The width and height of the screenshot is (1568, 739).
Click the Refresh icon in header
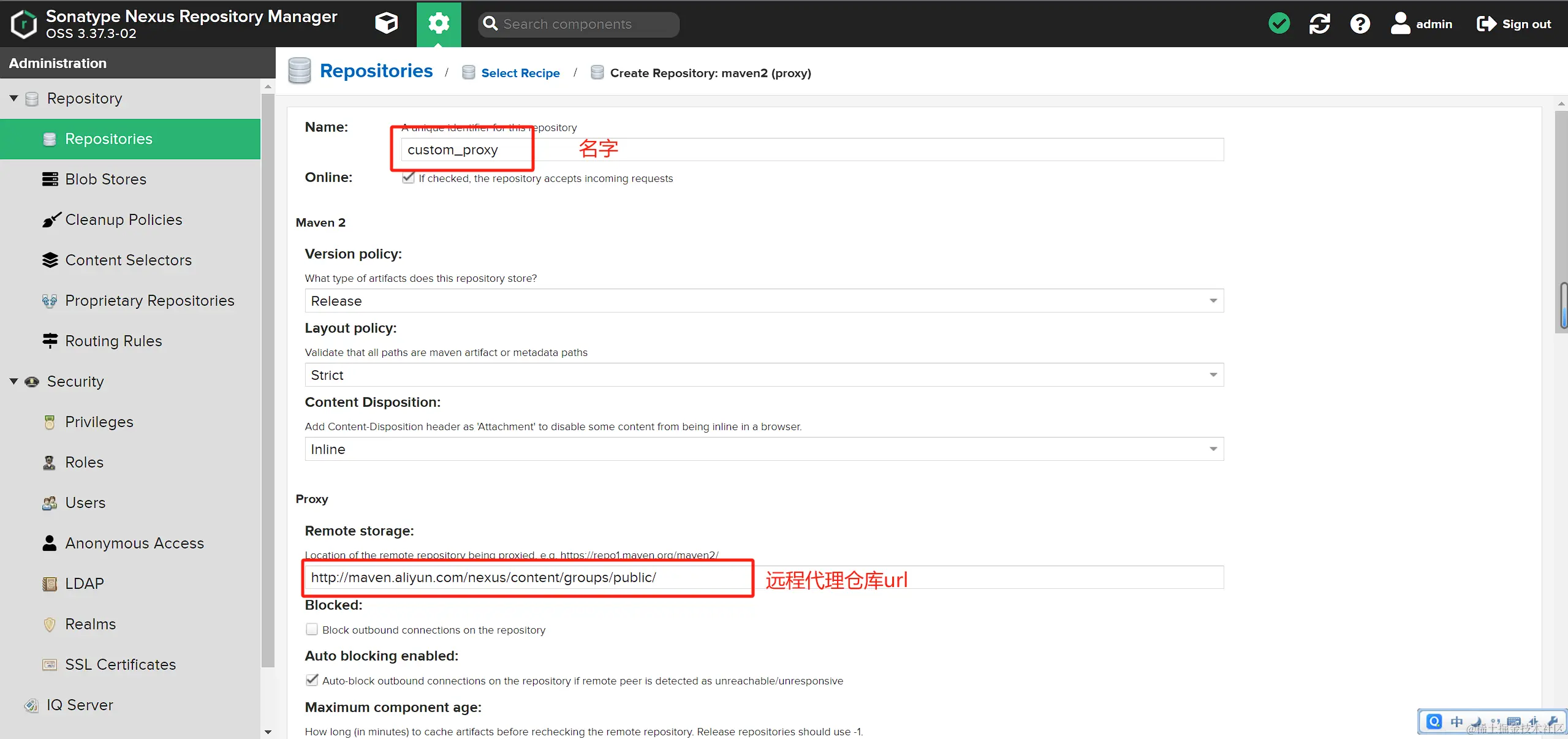(x=1319, y=24)
